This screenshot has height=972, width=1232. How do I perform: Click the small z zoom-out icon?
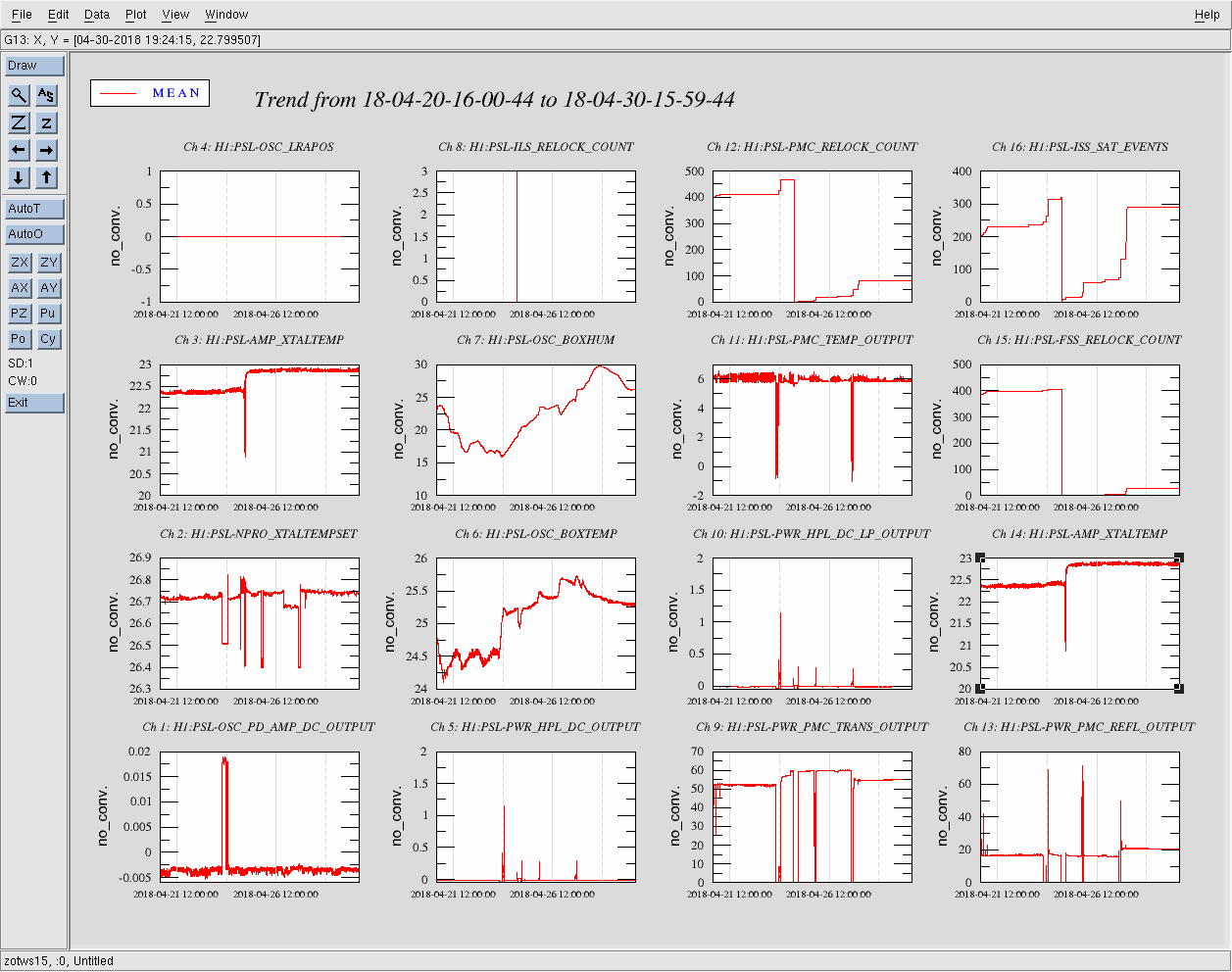tap(47, 122)
